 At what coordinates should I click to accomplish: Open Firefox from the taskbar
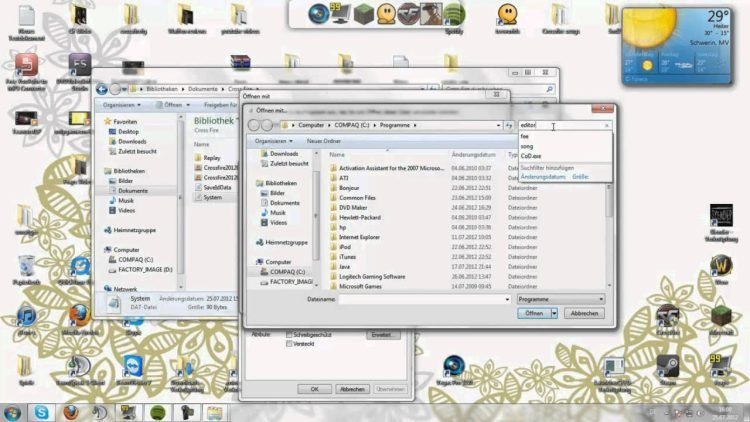pyautogui.click(x=71, y=412)
